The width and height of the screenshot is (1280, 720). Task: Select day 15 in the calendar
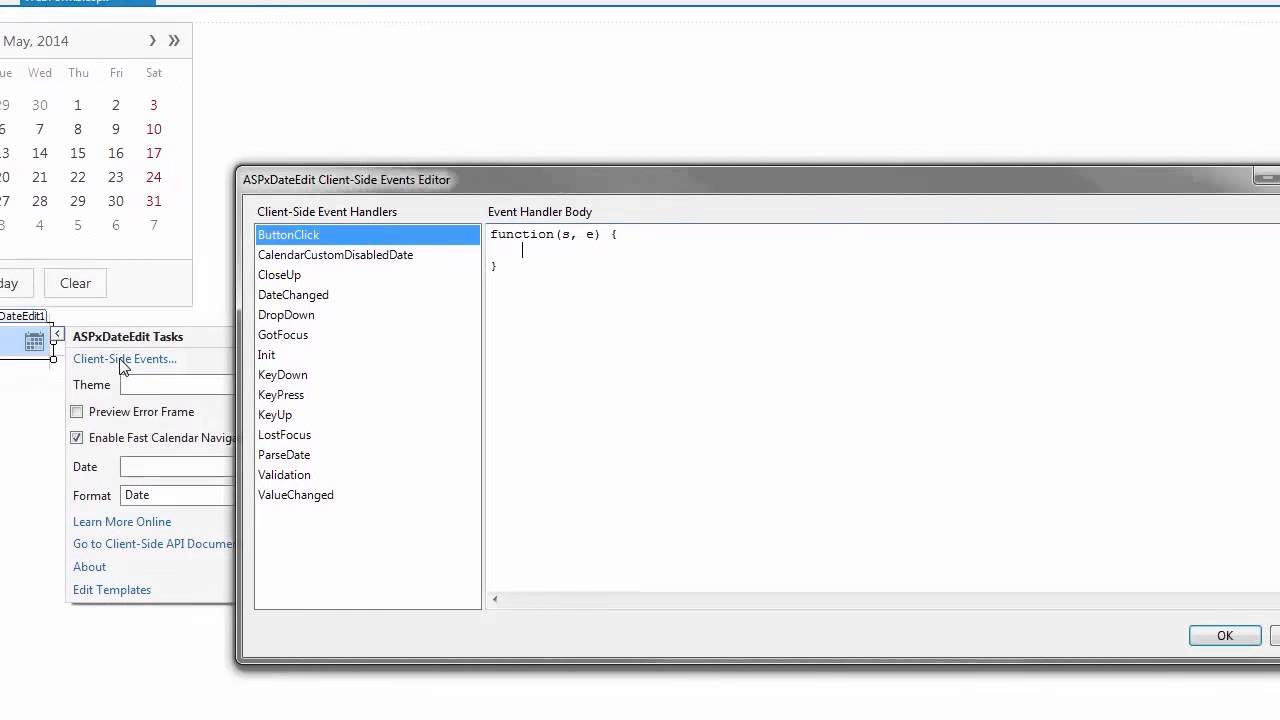77,153
